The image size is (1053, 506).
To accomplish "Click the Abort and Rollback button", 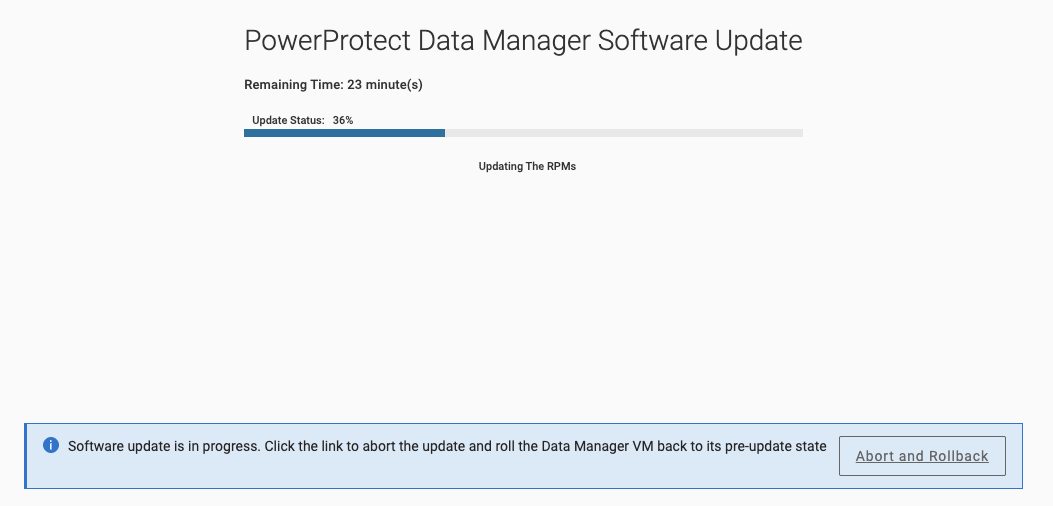I will [x=922, y=456].
